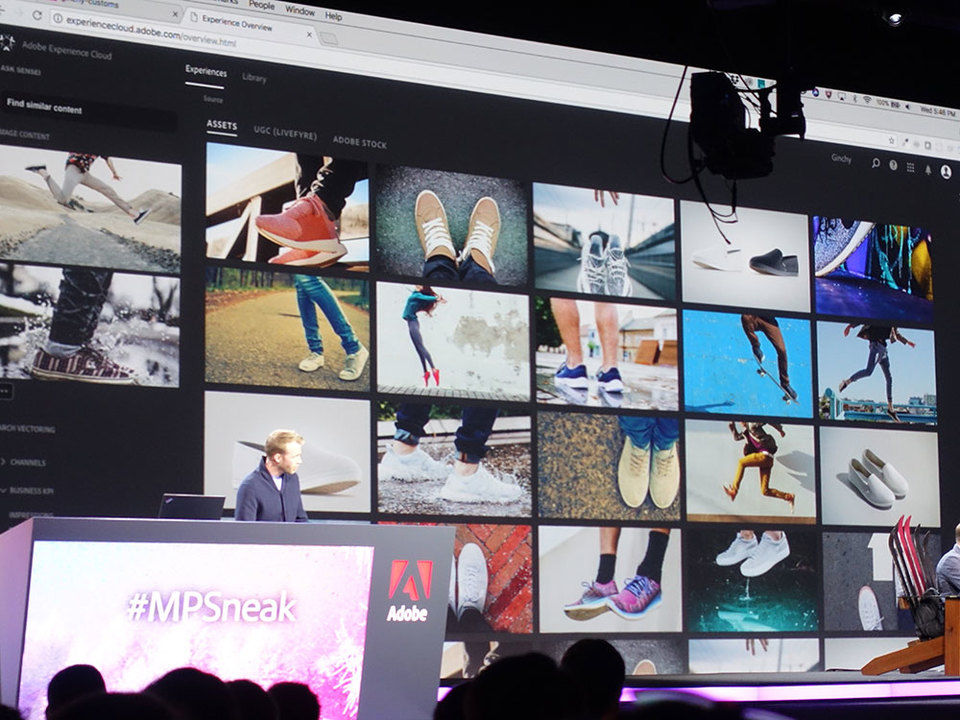Screen dimensions: 960x720
Task: Reload the page with browser refresh icon
Action: coord(37,15)
